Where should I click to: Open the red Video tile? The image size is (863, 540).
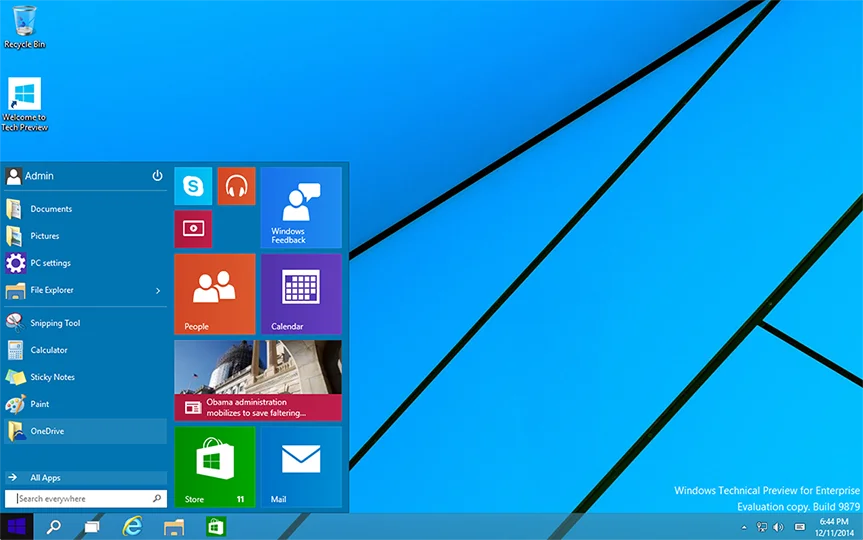click(x=193, y=229)
